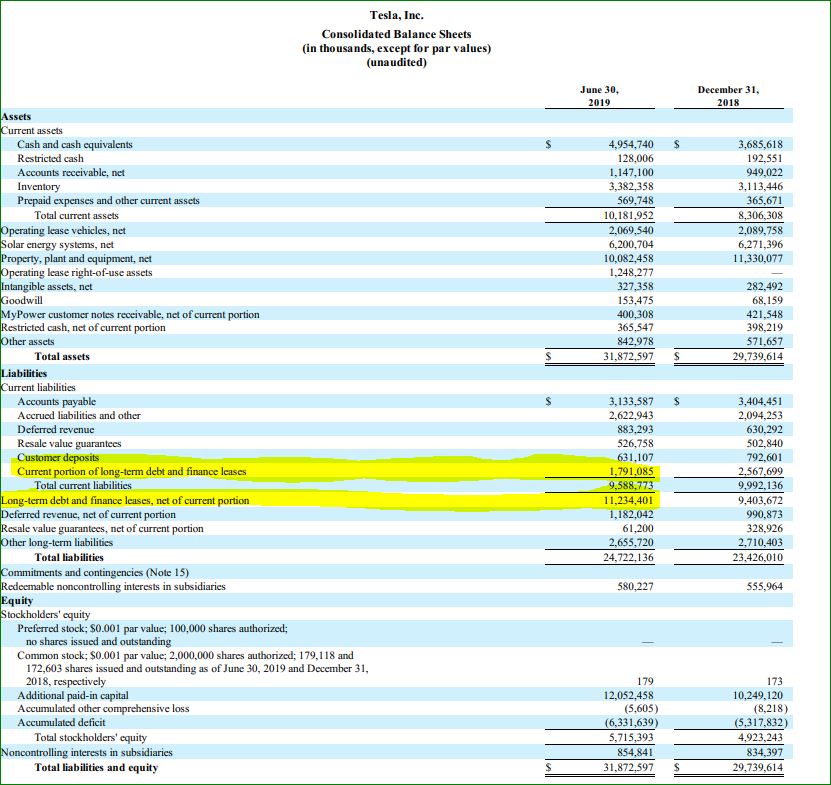The image size is (831, 785).
Task: Click additional paid-in capital value 12,052,458
Action: [x=629, y=695]
